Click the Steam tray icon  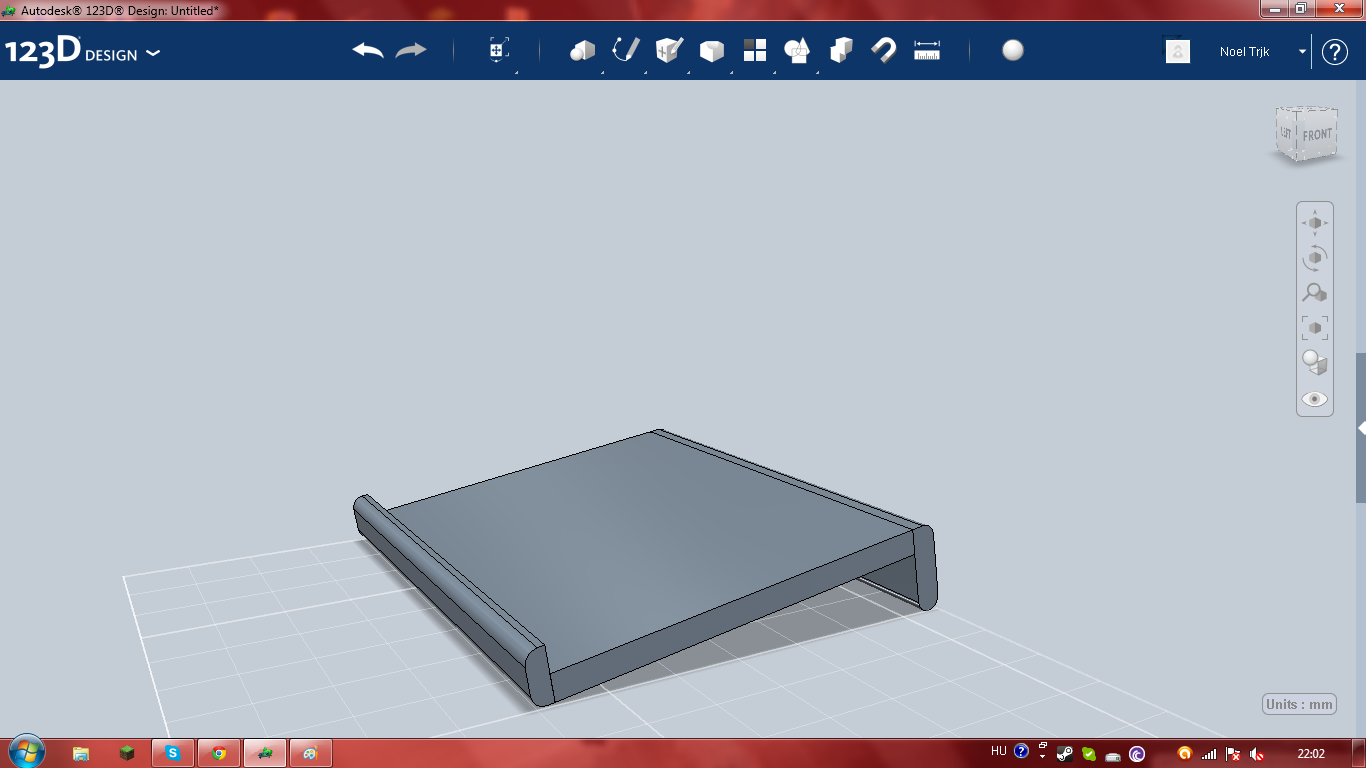click(x=1066, y=754)
